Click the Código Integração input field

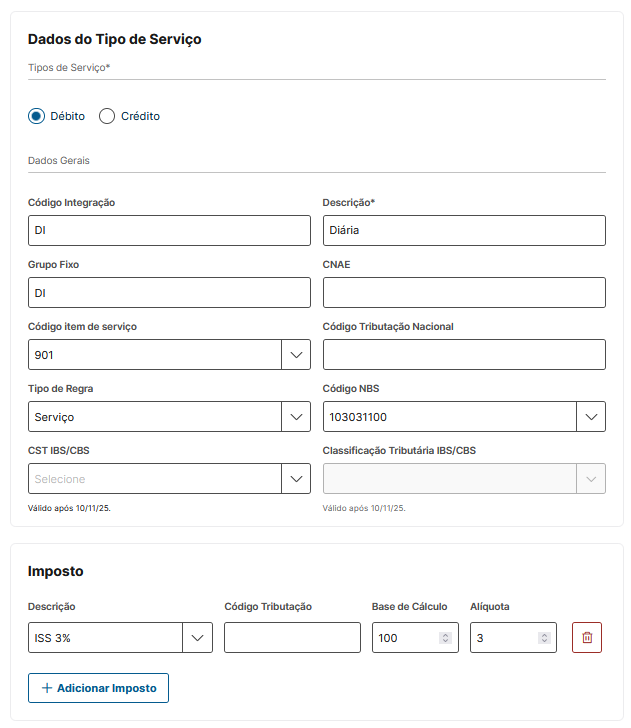point(169,231)
